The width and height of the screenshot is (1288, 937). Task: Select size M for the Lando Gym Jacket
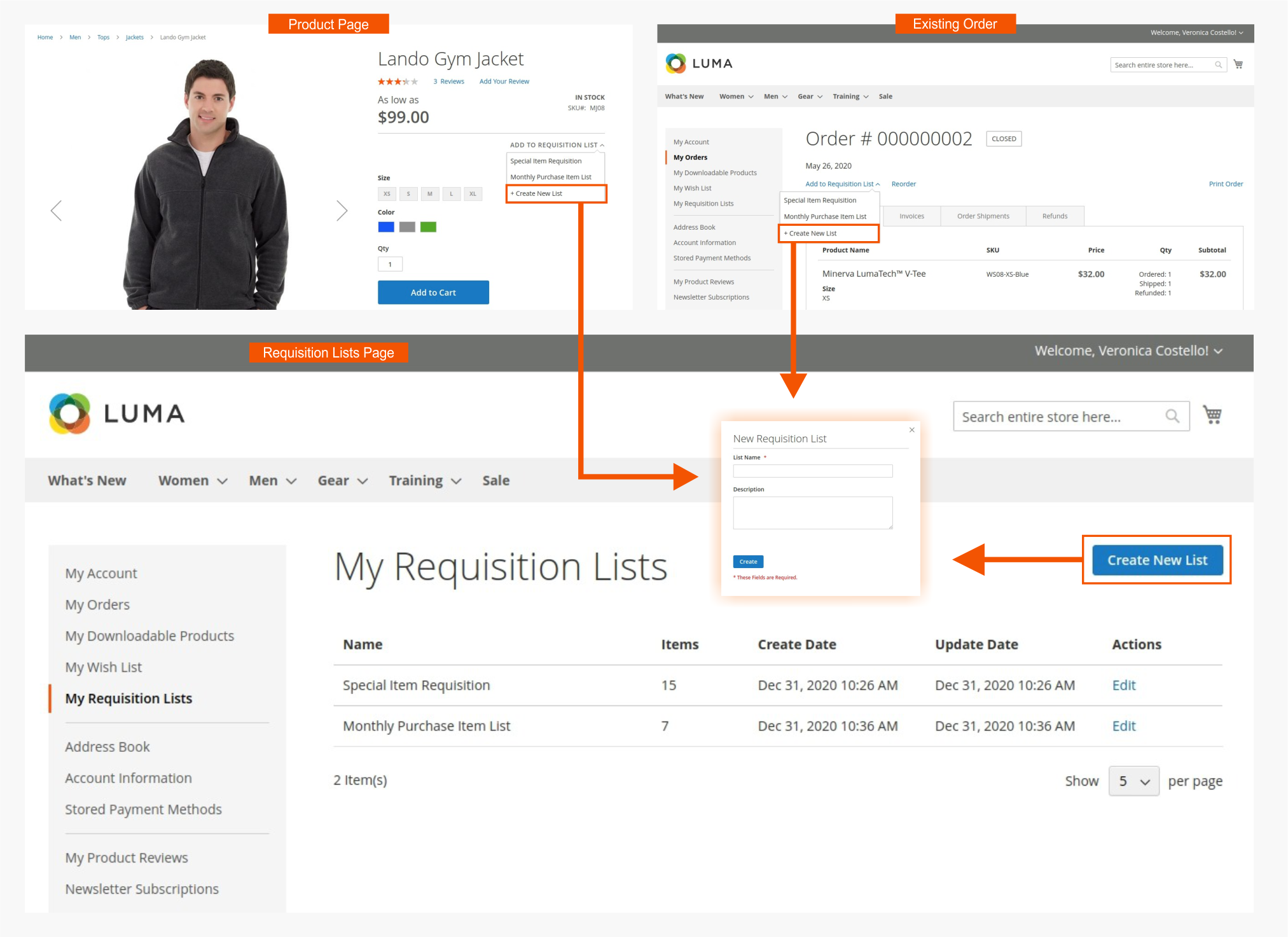(430, 194)
